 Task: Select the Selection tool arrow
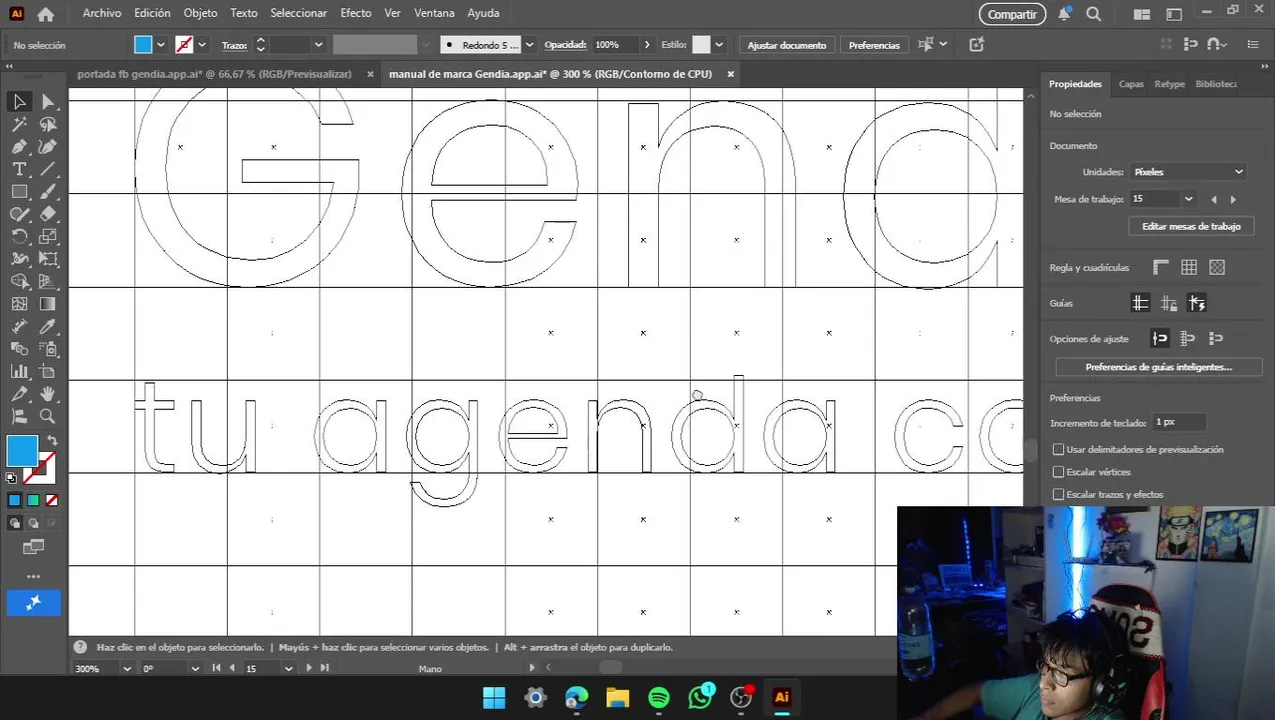click(x=19, y=101)
